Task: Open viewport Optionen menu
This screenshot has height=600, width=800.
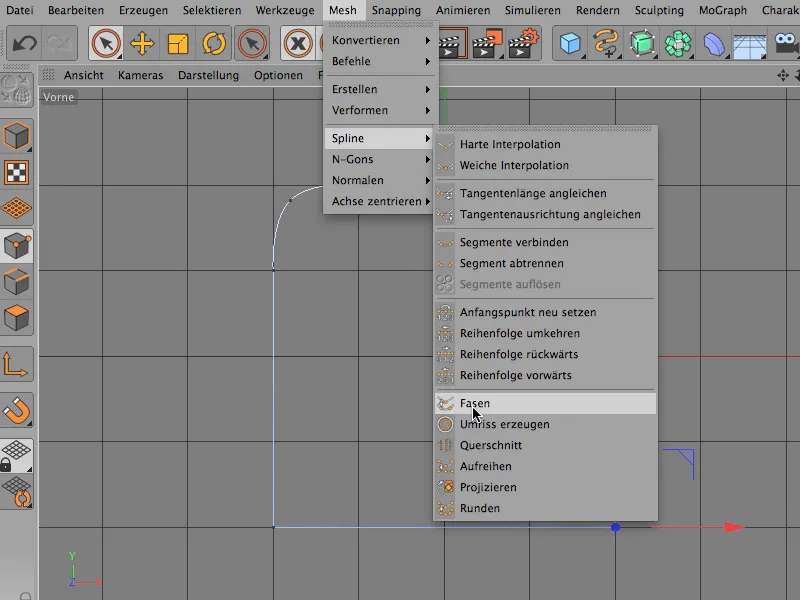Action: point(278,76)
